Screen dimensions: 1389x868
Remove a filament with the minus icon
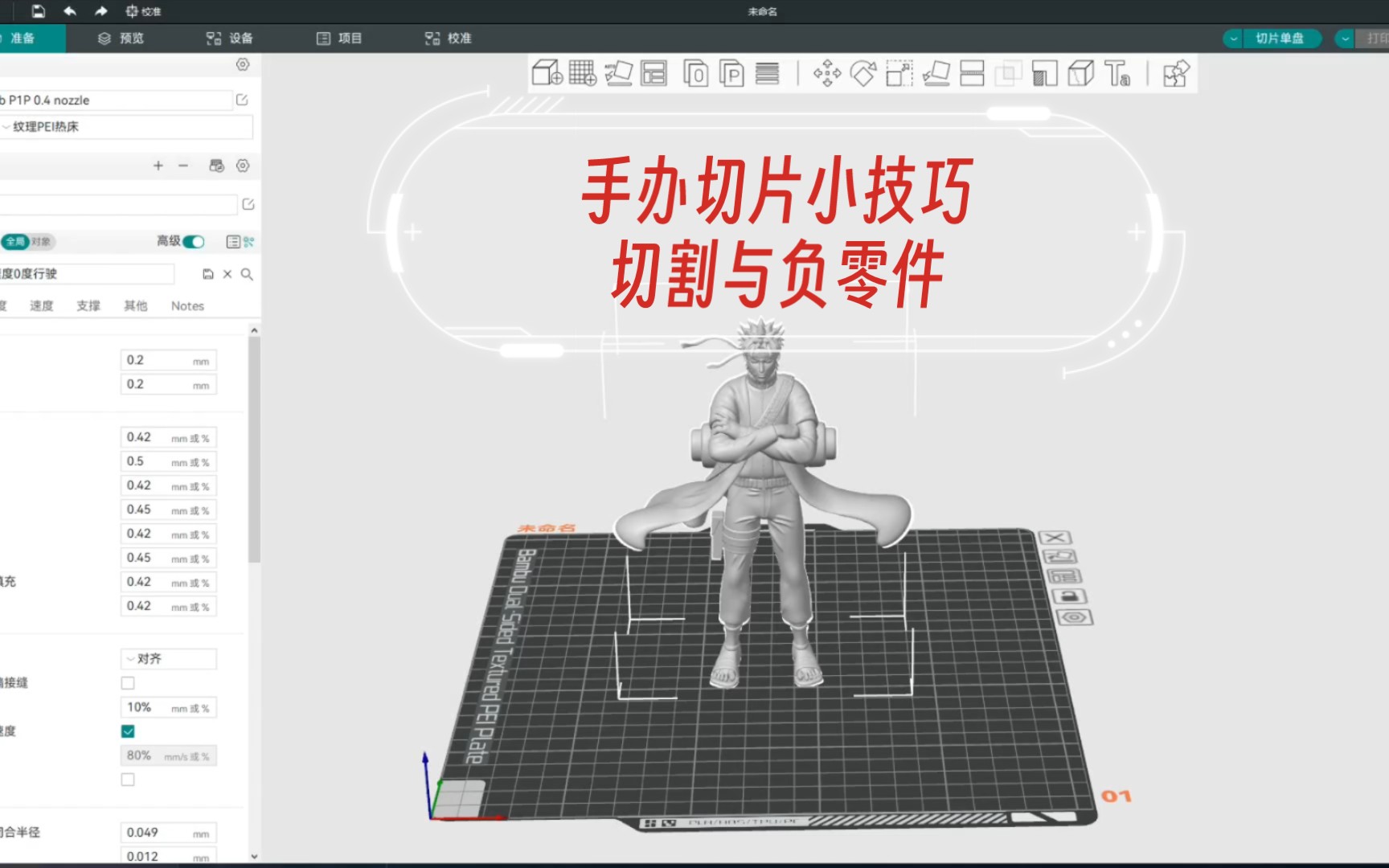[x=183, y=166]
